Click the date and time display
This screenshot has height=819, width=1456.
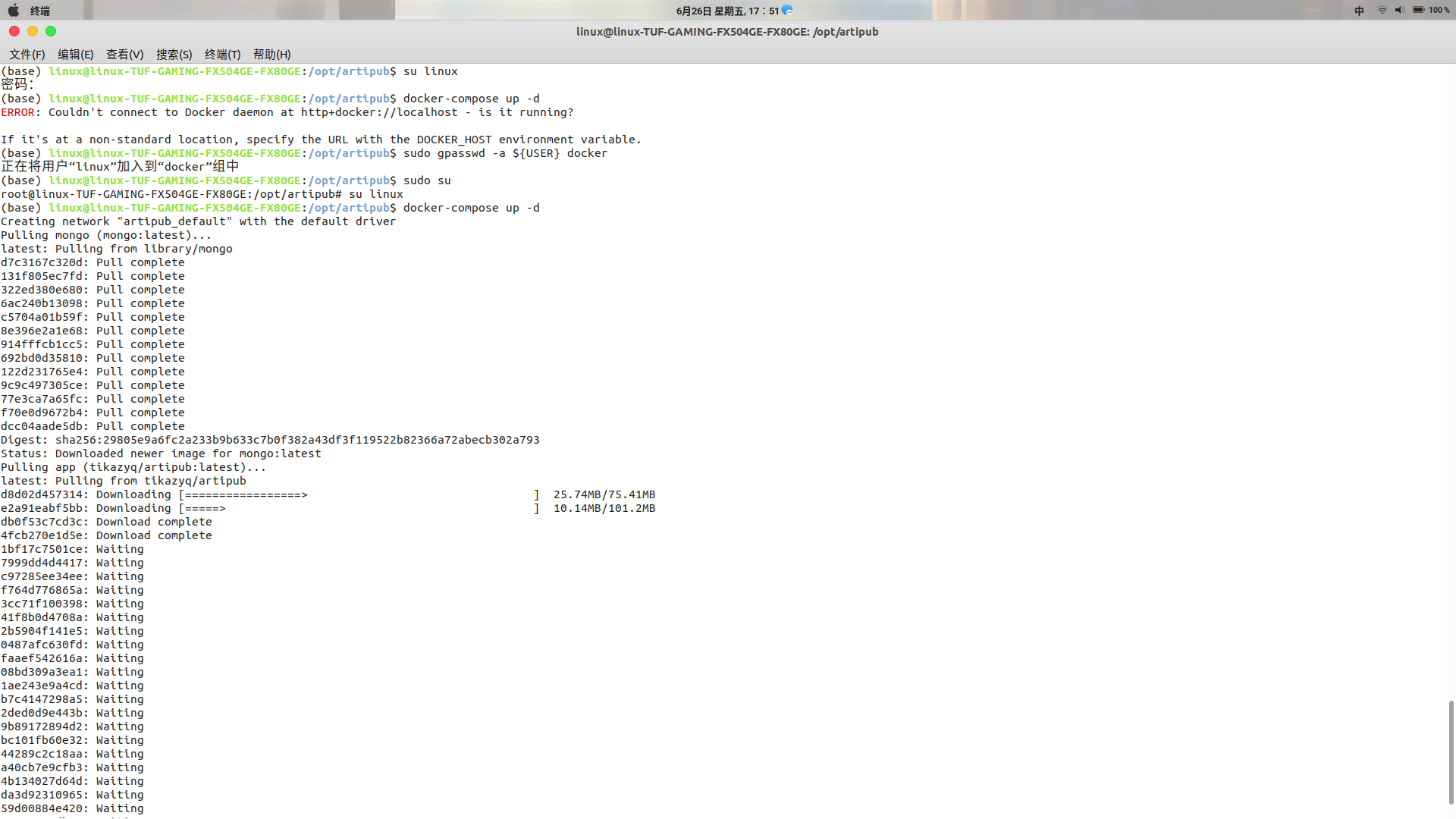click(726, 11)
